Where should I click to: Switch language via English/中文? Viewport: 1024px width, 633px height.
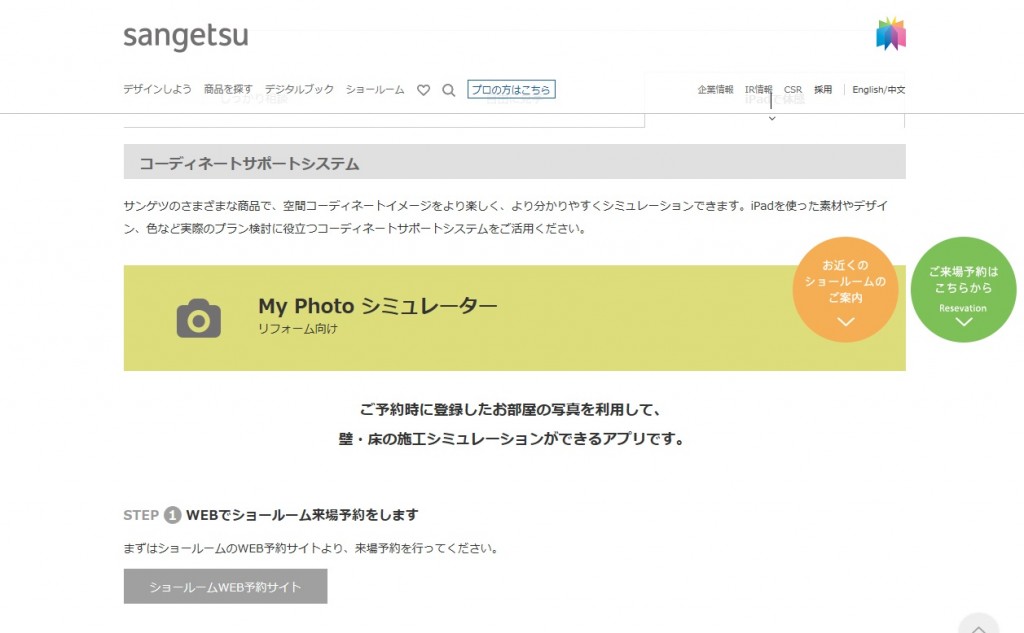click(878, 89)
